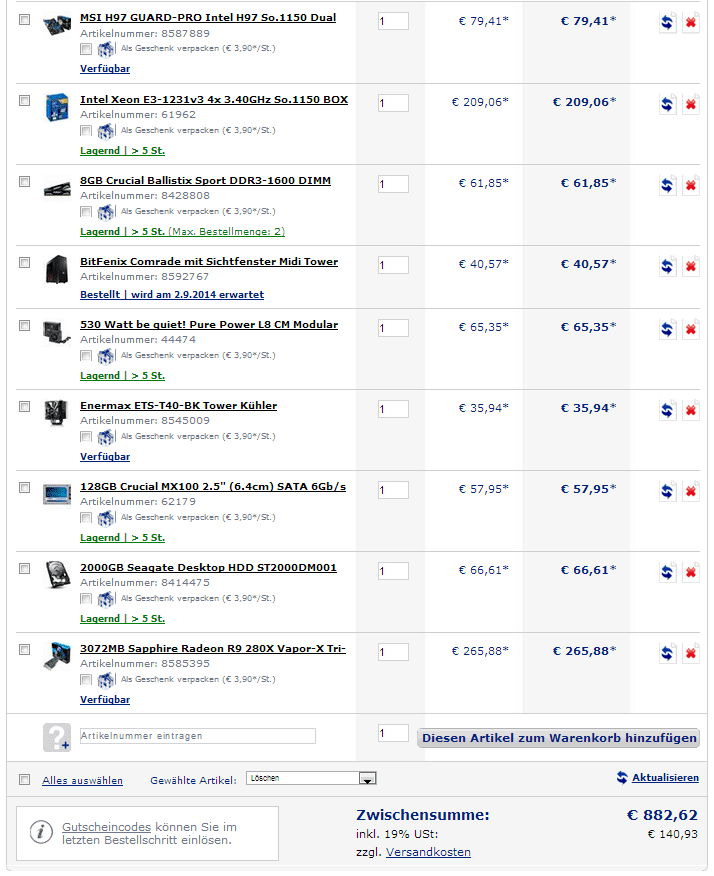Open the Versandkosten link
The image size is (714, 876).
tap(428, 853)
